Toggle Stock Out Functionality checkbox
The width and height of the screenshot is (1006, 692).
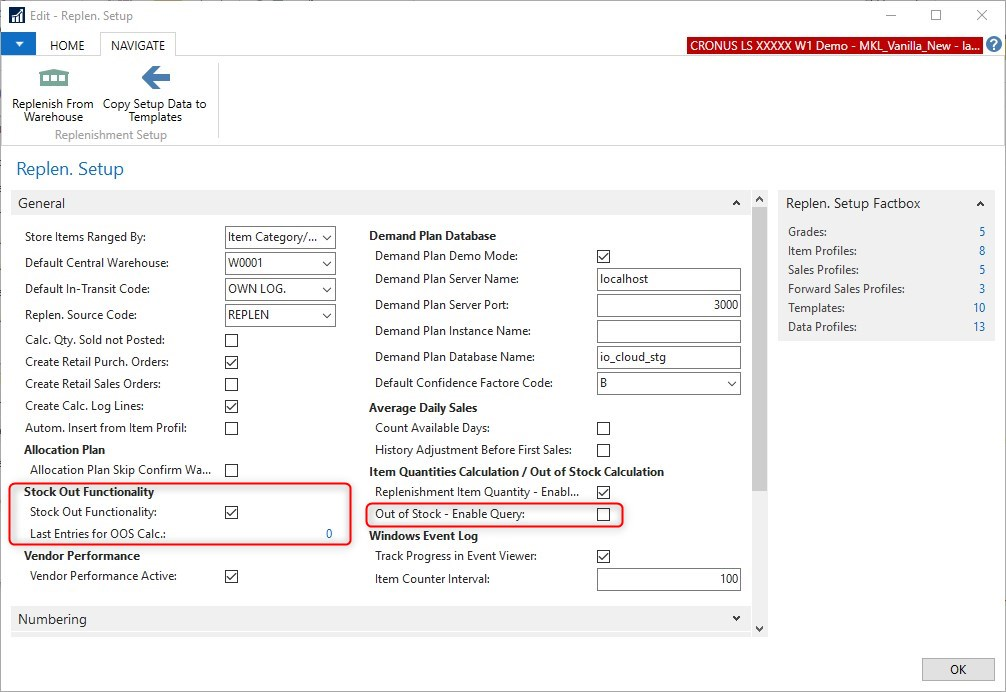232,513
